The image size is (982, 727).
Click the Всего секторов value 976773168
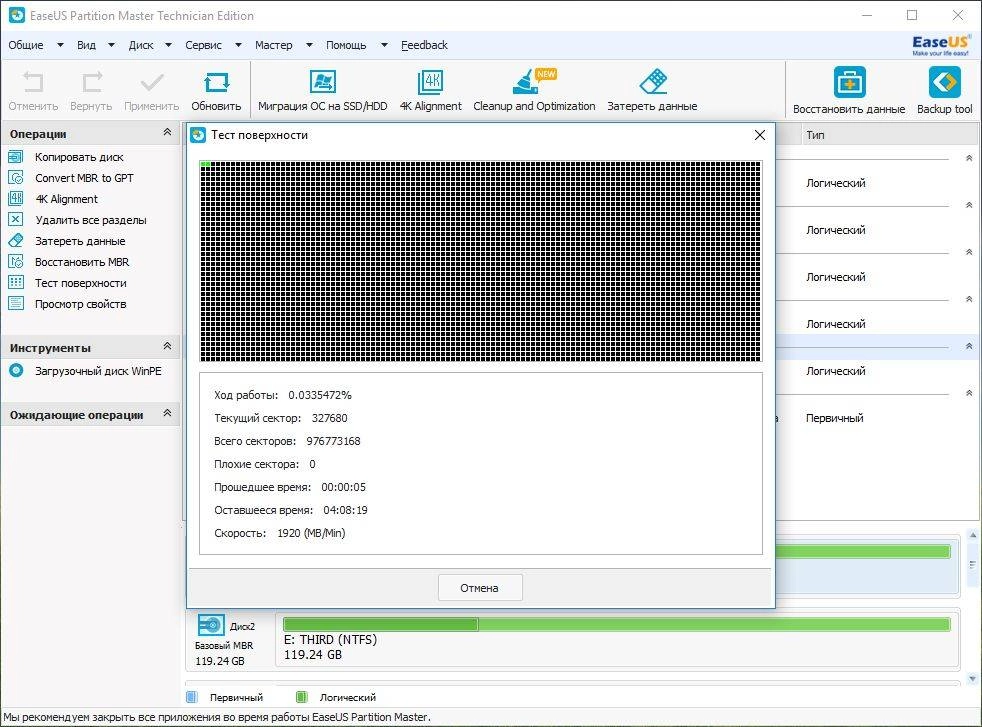[x=333, y=441]
